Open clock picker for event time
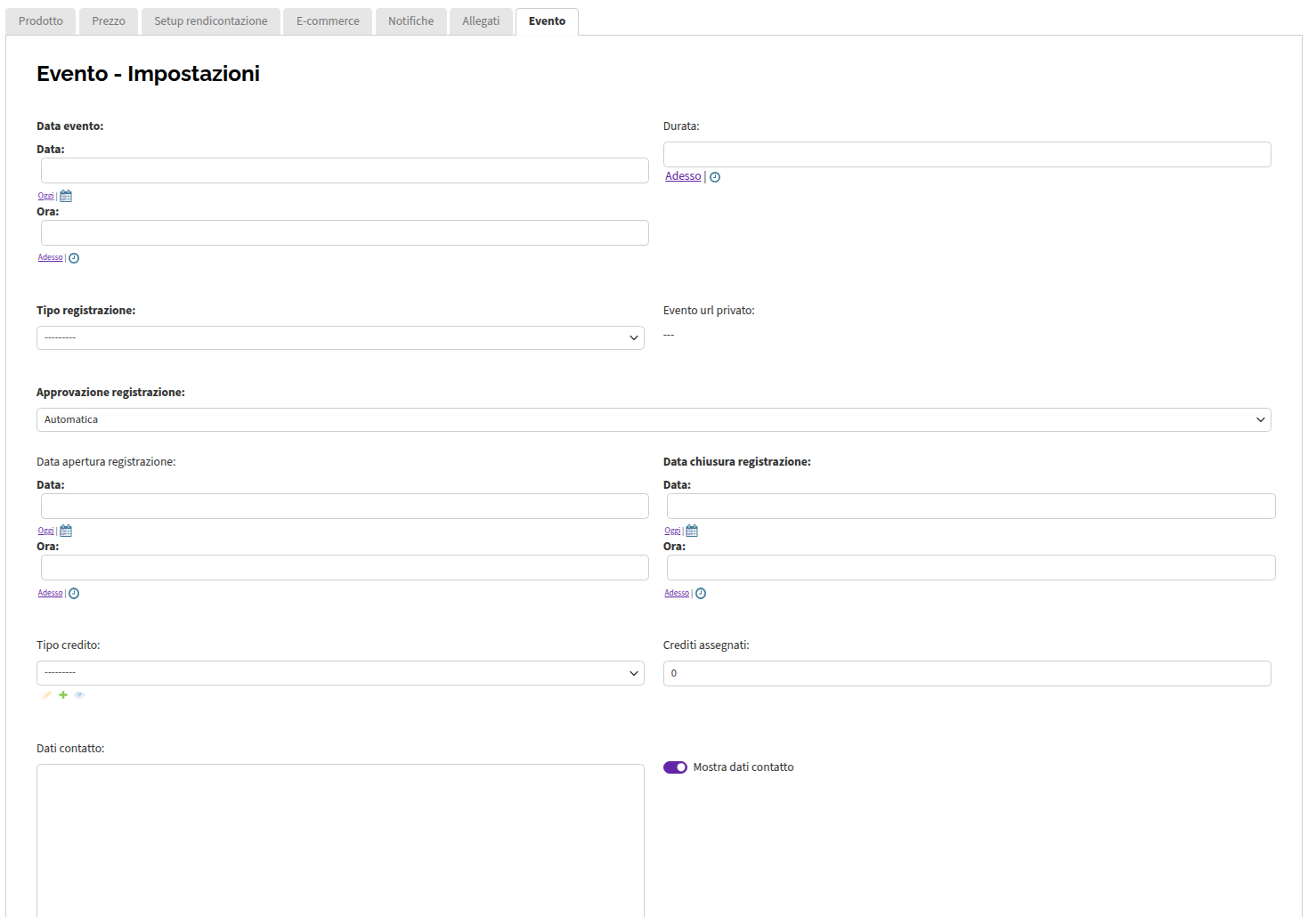 click(x=74, y=258)
